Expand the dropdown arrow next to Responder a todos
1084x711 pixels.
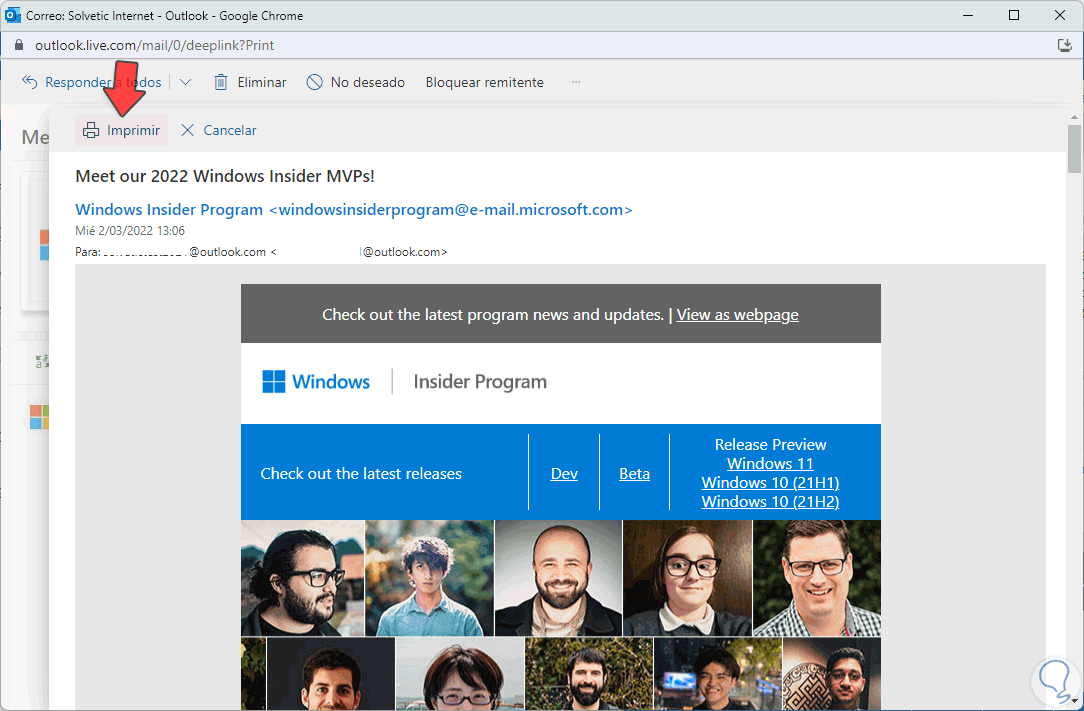pos(185,81)
